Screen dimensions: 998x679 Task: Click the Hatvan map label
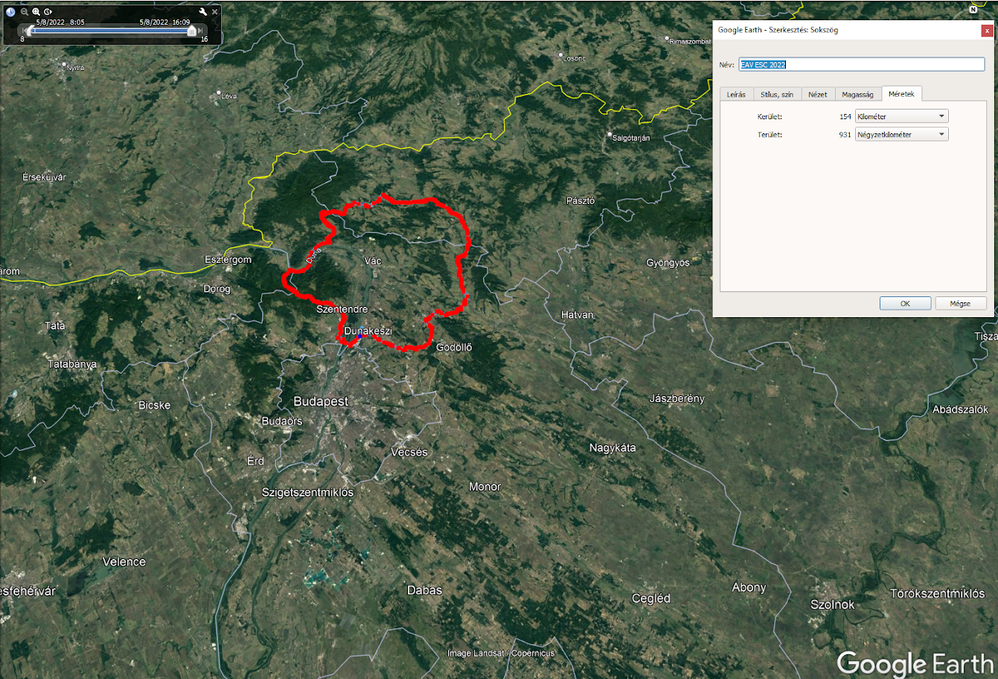[577, 315]
